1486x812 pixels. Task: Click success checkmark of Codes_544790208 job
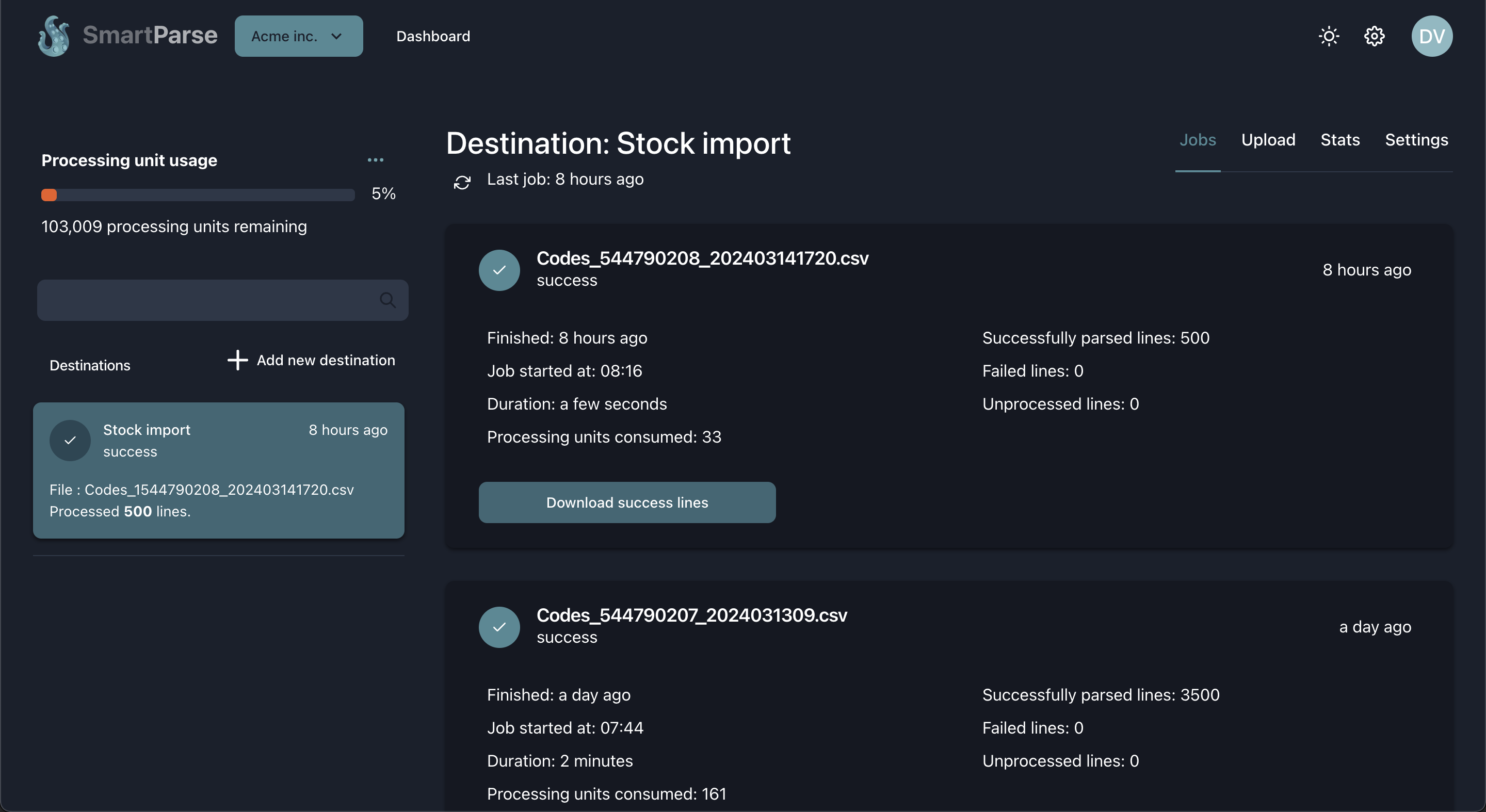[x=499, y=270]
